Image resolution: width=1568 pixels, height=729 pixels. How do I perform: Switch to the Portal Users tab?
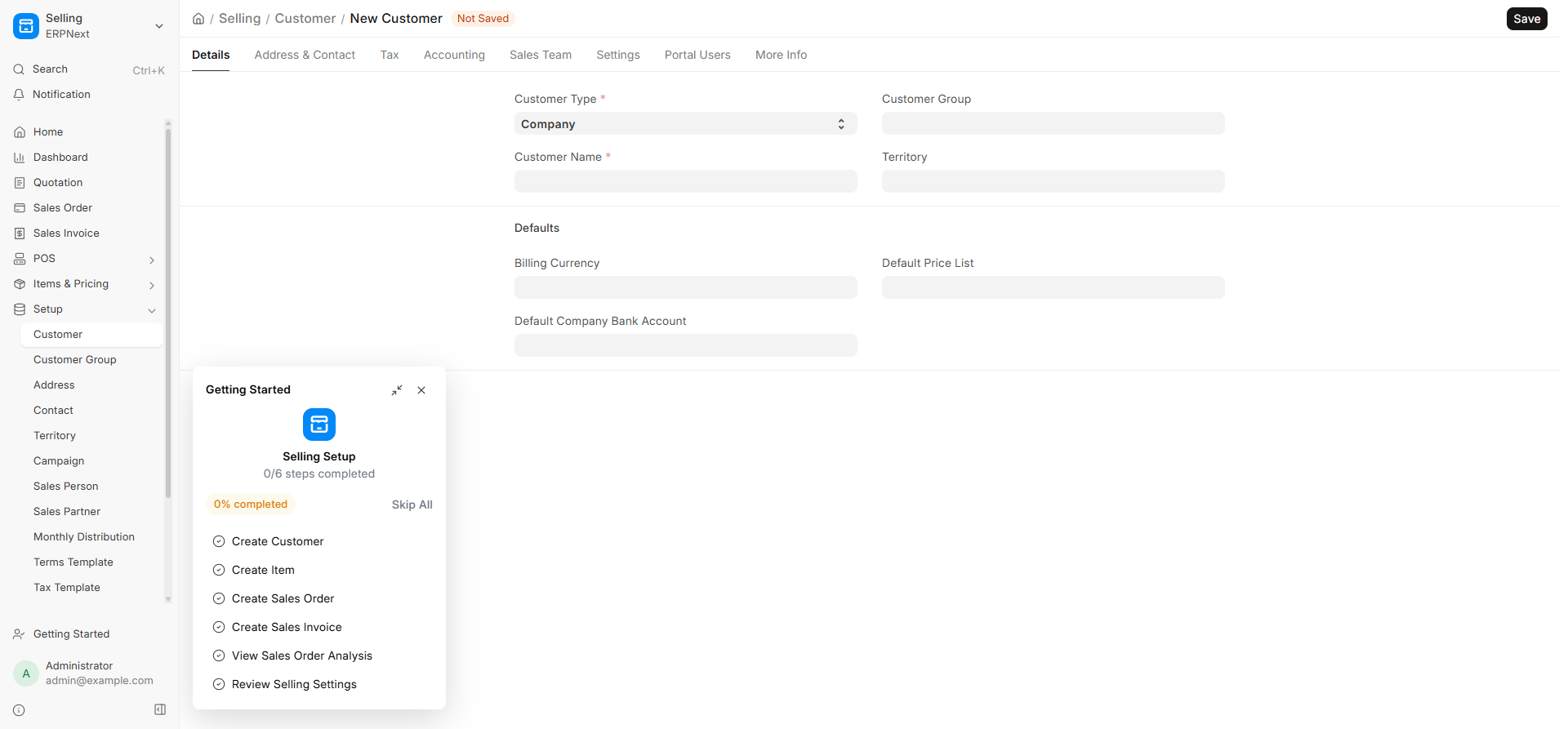(697, 55)
